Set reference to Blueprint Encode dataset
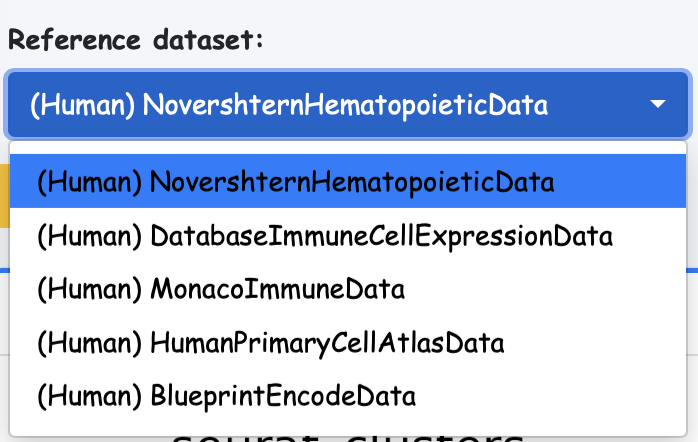This screenshot has height=442, width=698. [x=226, y=396]
